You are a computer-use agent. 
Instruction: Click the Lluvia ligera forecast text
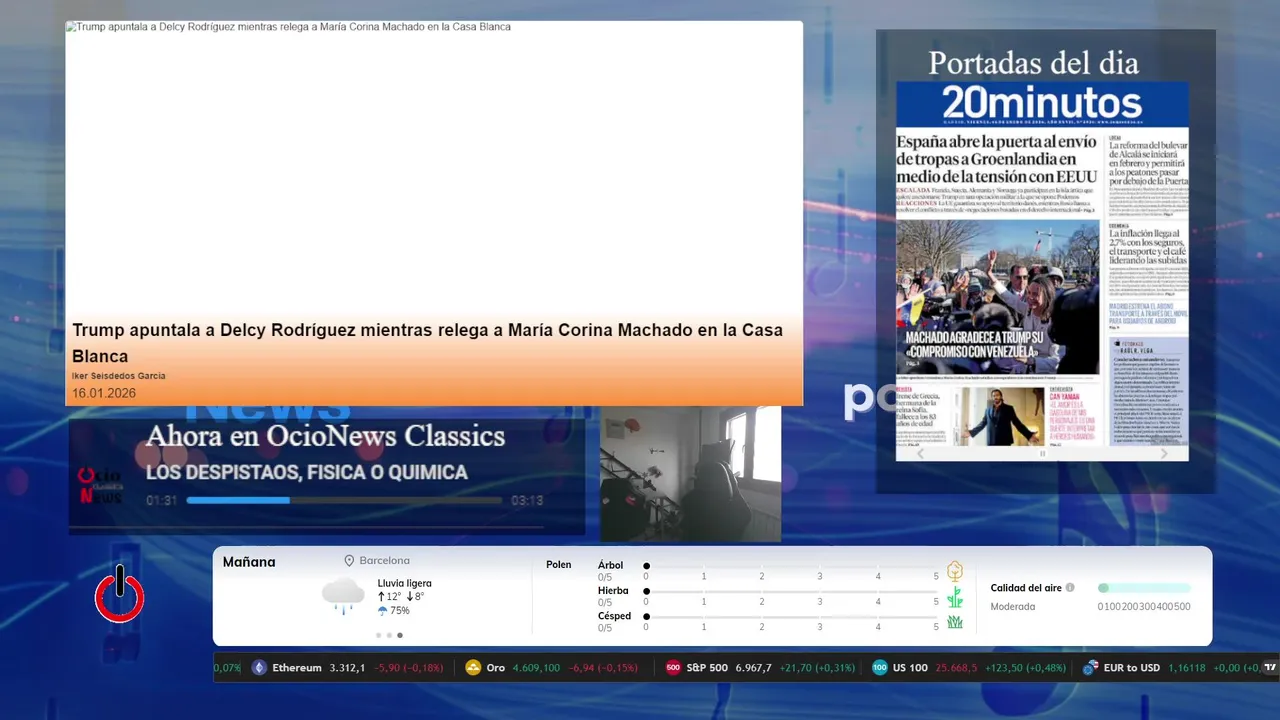[x=405, y=583]
